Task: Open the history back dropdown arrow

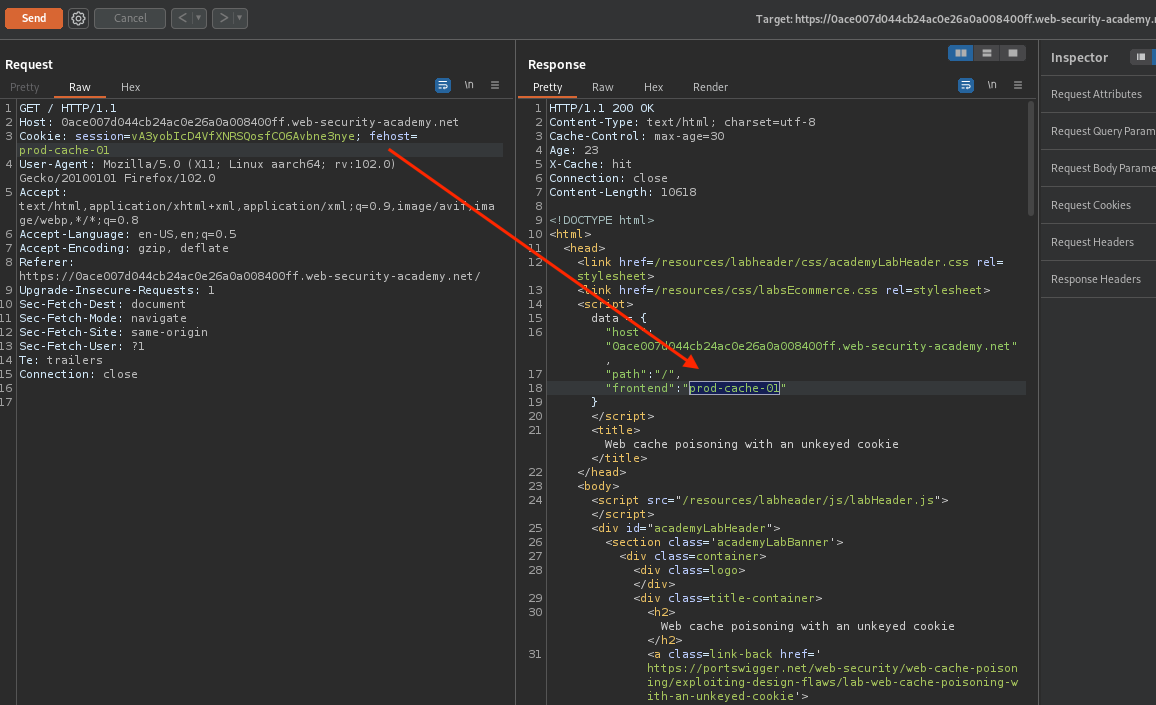Action: tap(199, 18)
